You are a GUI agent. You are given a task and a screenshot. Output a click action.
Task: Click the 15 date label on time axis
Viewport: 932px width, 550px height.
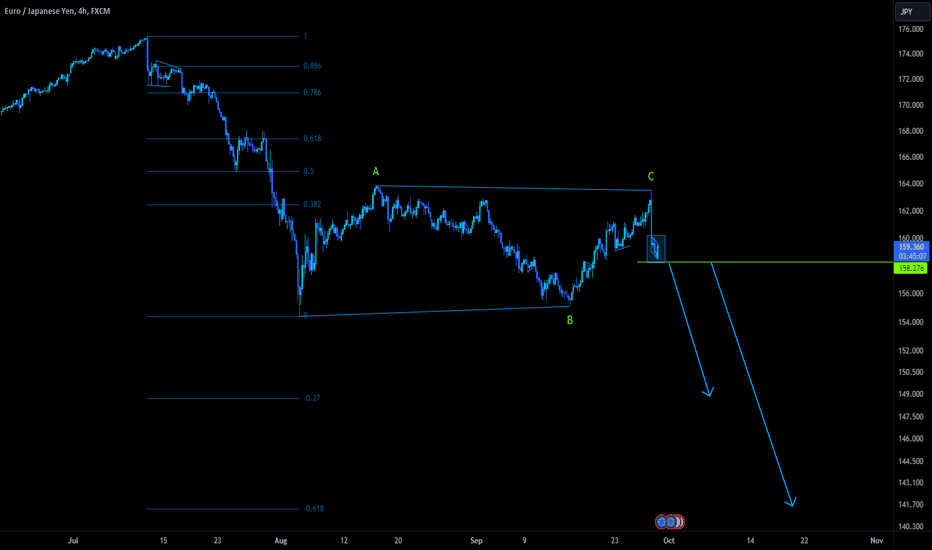(163, 541)
